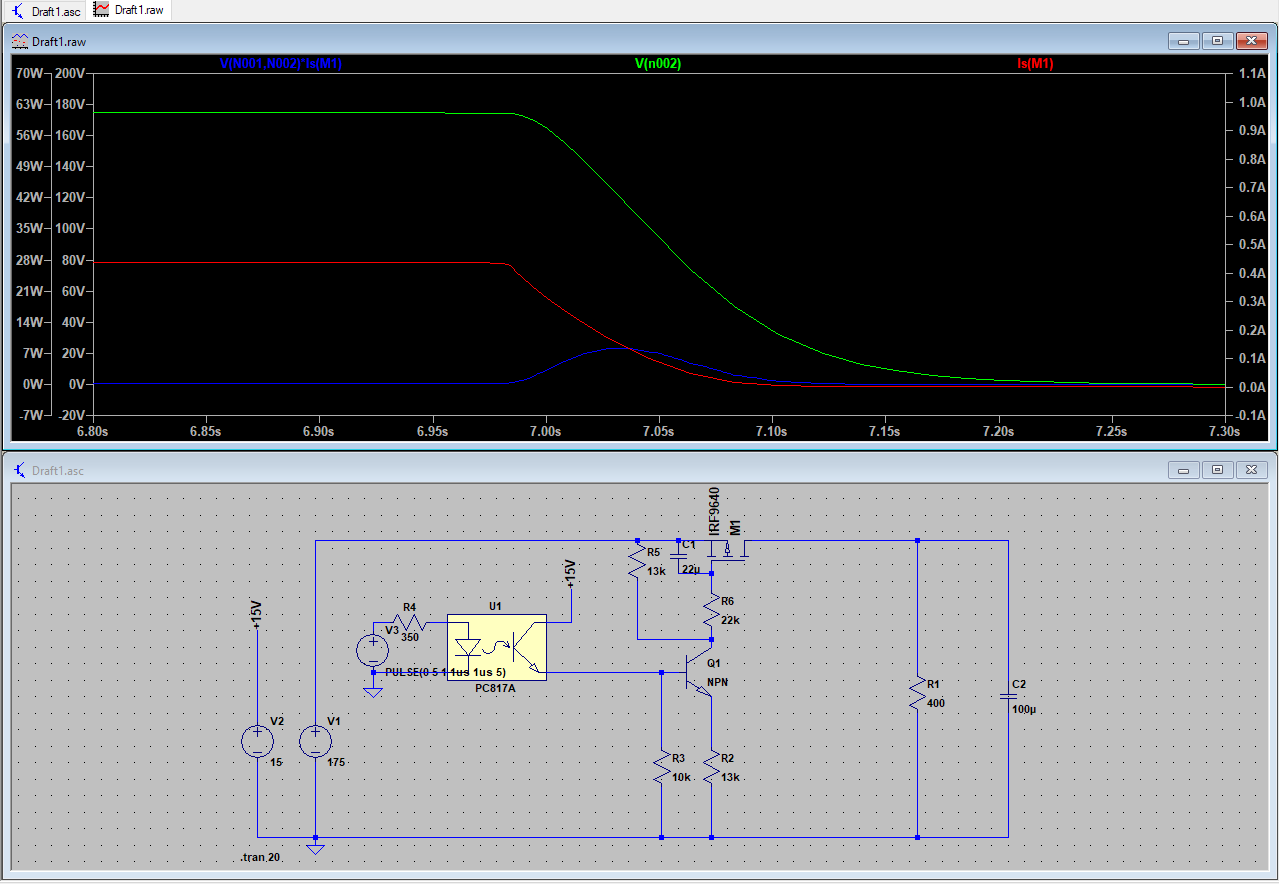Click the NPN label under Q1
This screenshot has width=1279, height=884.
click(718, 682)
